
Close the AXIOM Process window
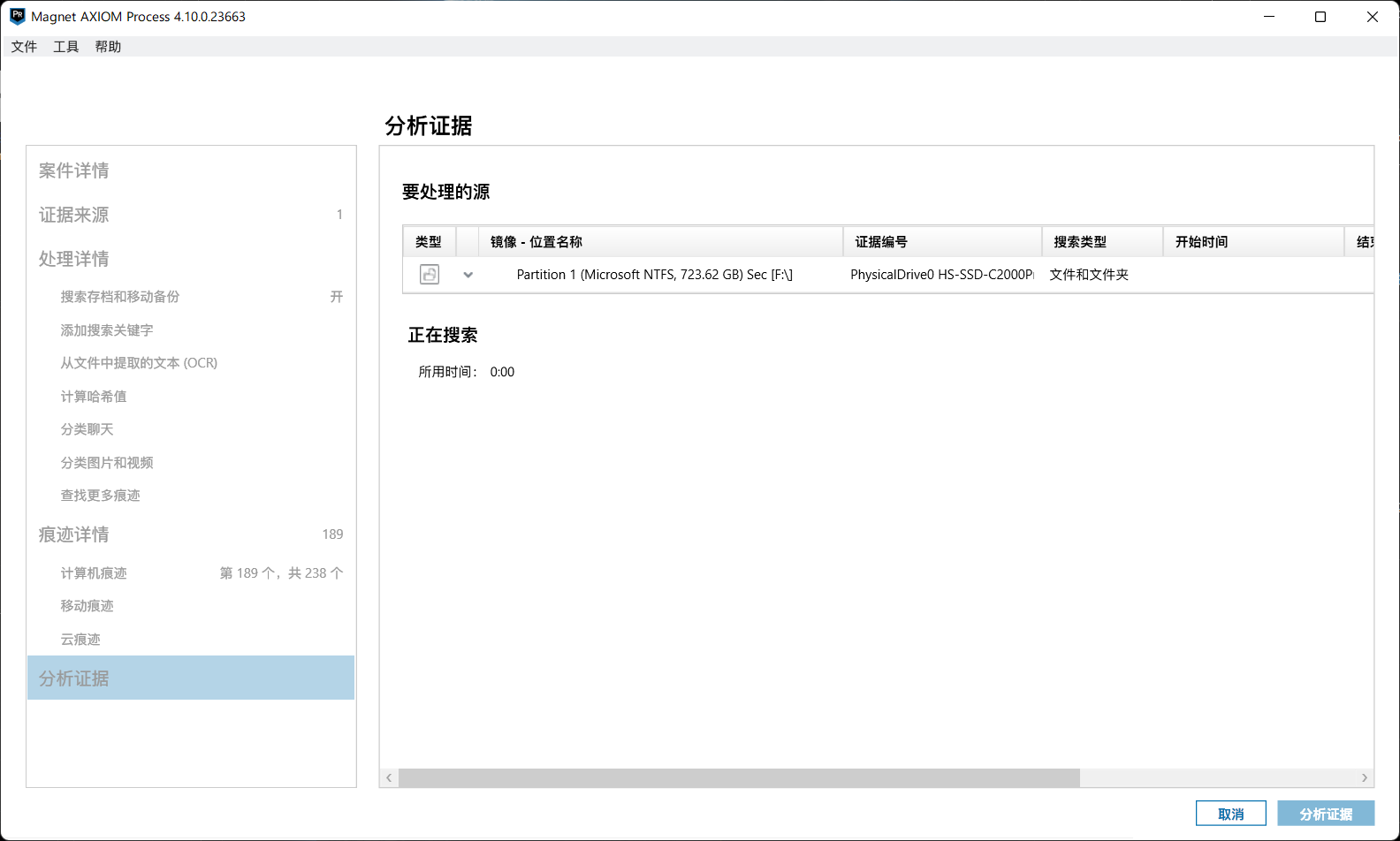(1373, 17)
